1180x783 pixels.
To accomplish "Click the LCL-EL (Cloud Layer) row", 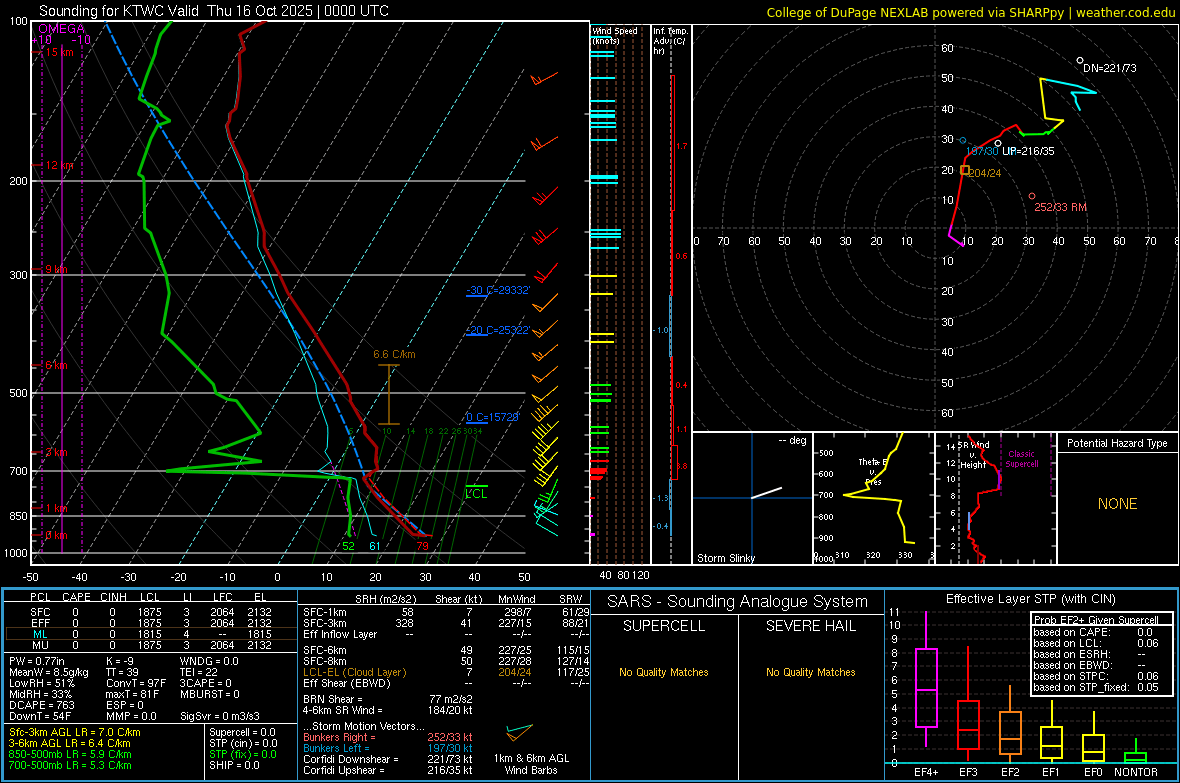I will pos(446,672).
